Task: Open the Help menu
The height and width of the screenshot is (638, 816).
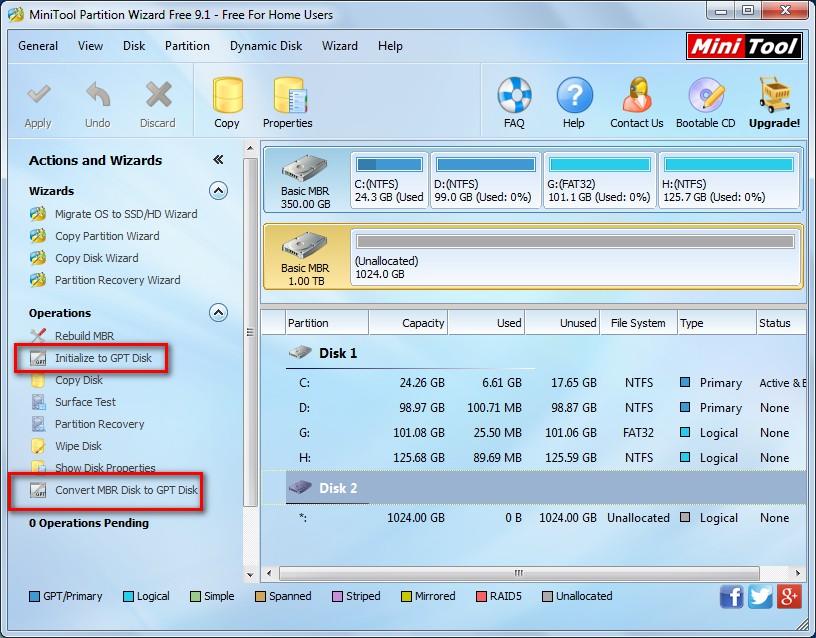Action: [390, 46]
